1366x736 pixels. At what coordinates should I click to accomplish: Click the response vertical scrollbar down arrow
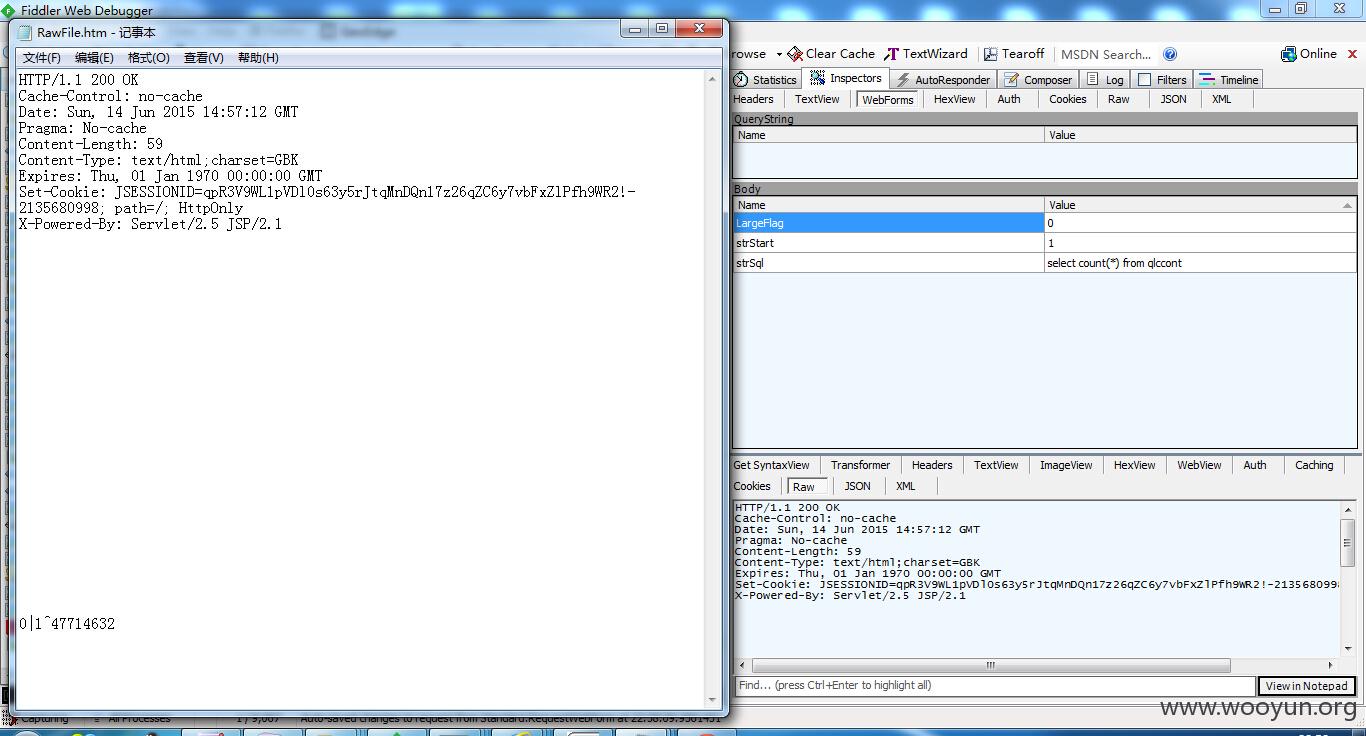[x=1347, y=649]
